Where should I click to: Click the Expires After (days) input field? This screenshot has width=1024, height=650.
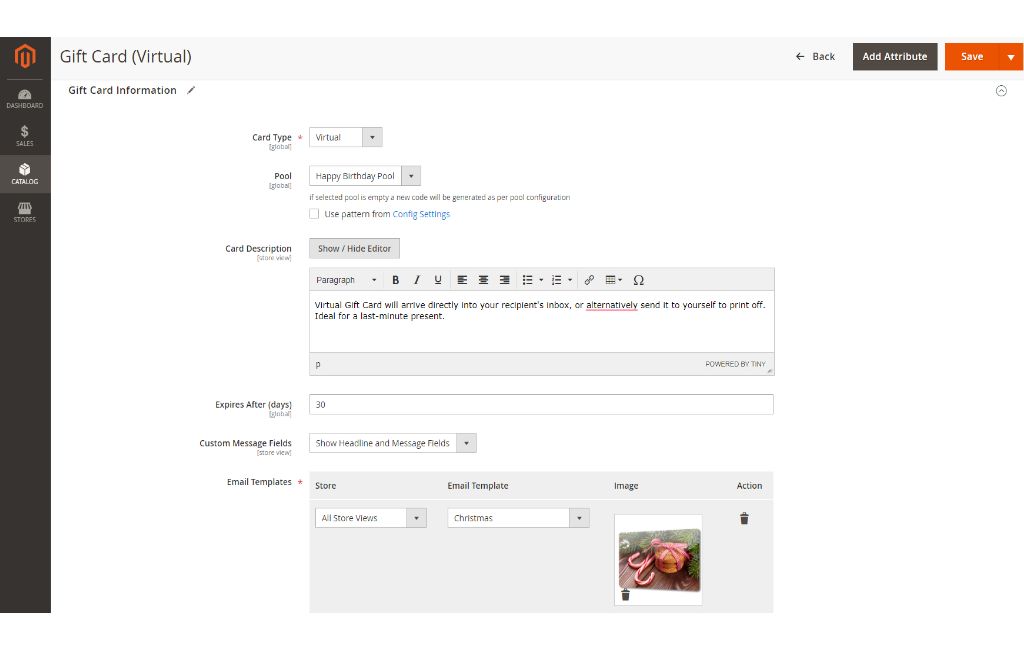pos(541,404)
